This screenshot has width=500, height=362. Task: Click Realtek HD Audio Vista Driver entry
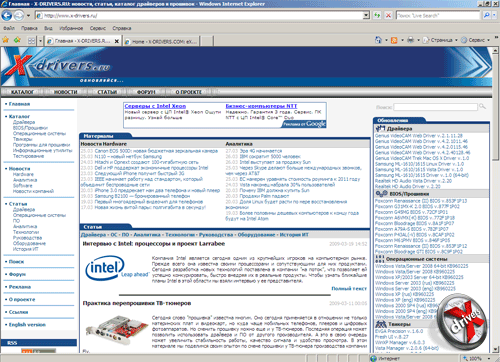point(413,181)
